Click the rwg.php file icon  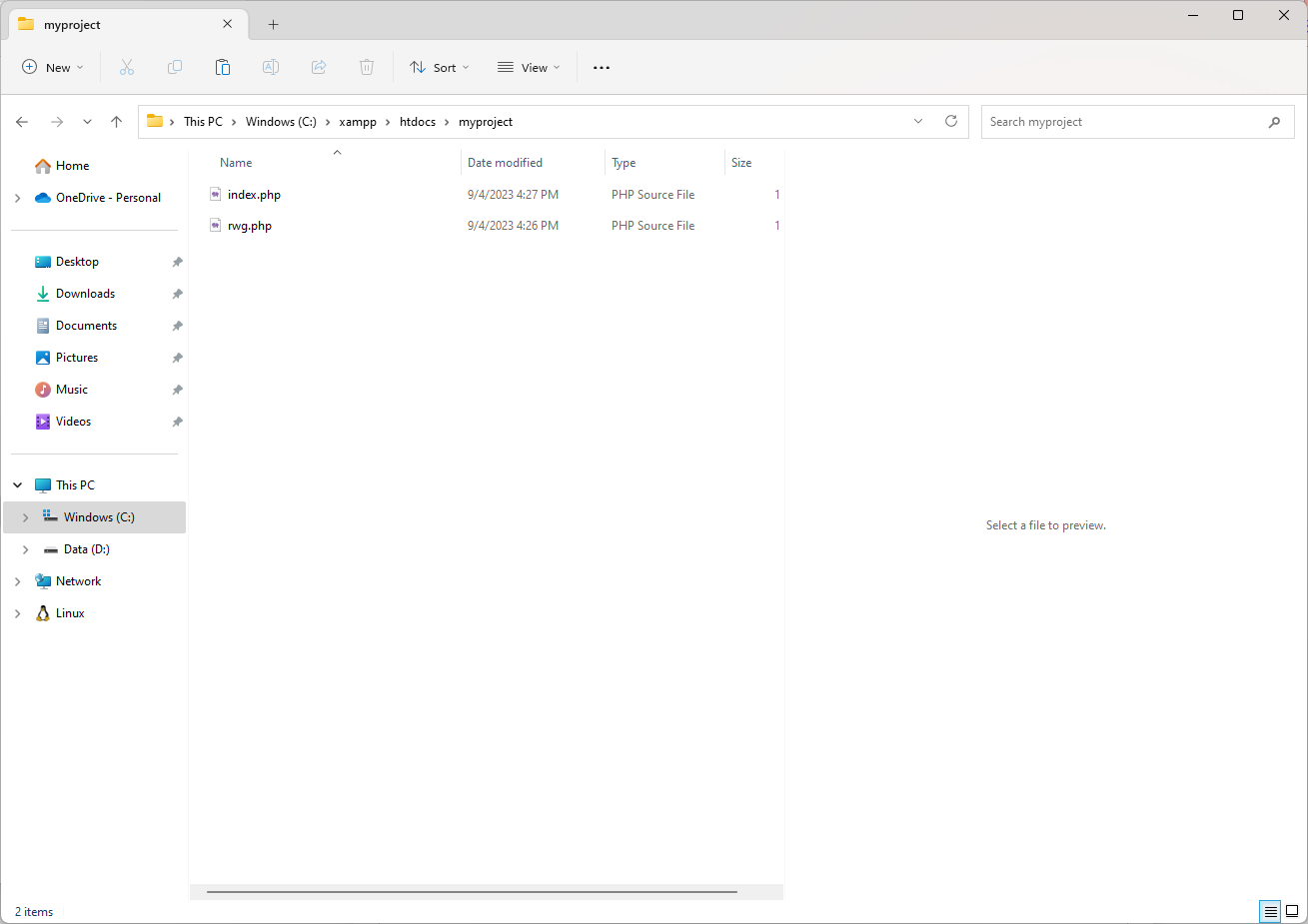[x=215, y=225]
